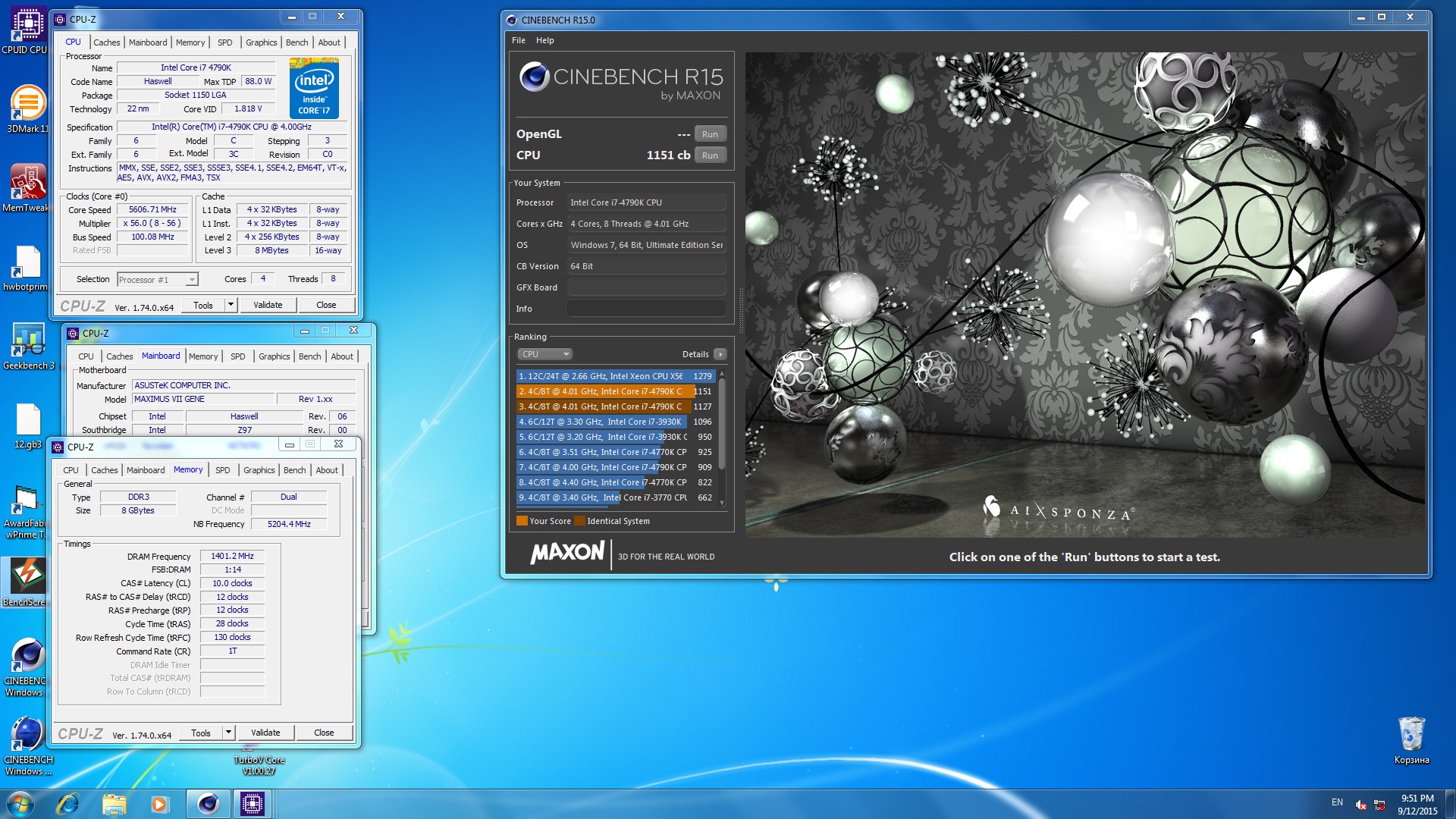Viewport: 1456px width, 819px height.
Task: Open Windows Explorer from taskbar
Action: (114, 804)
